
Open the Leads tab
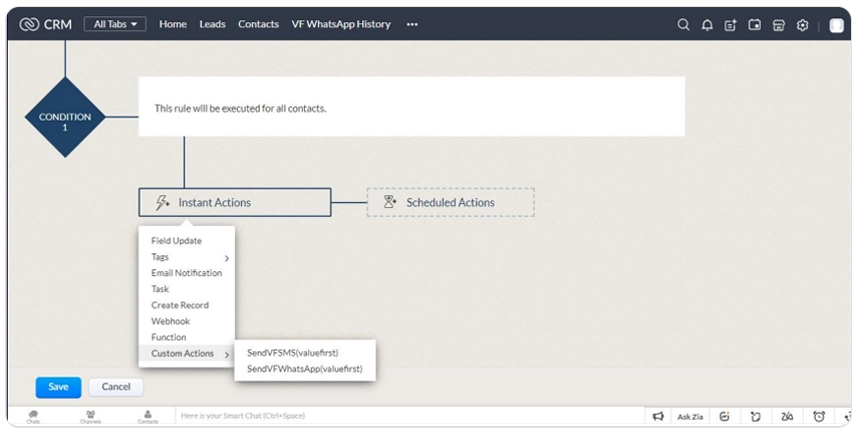pyautogui.click(x=212, y=24)
